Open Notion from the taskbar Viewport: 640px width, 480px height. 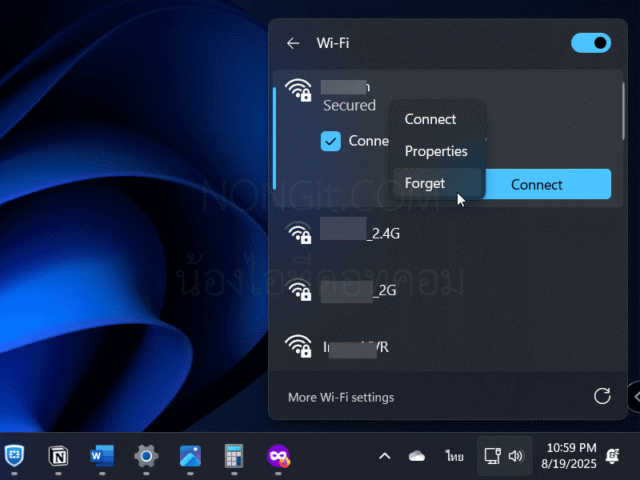point(58,456)
